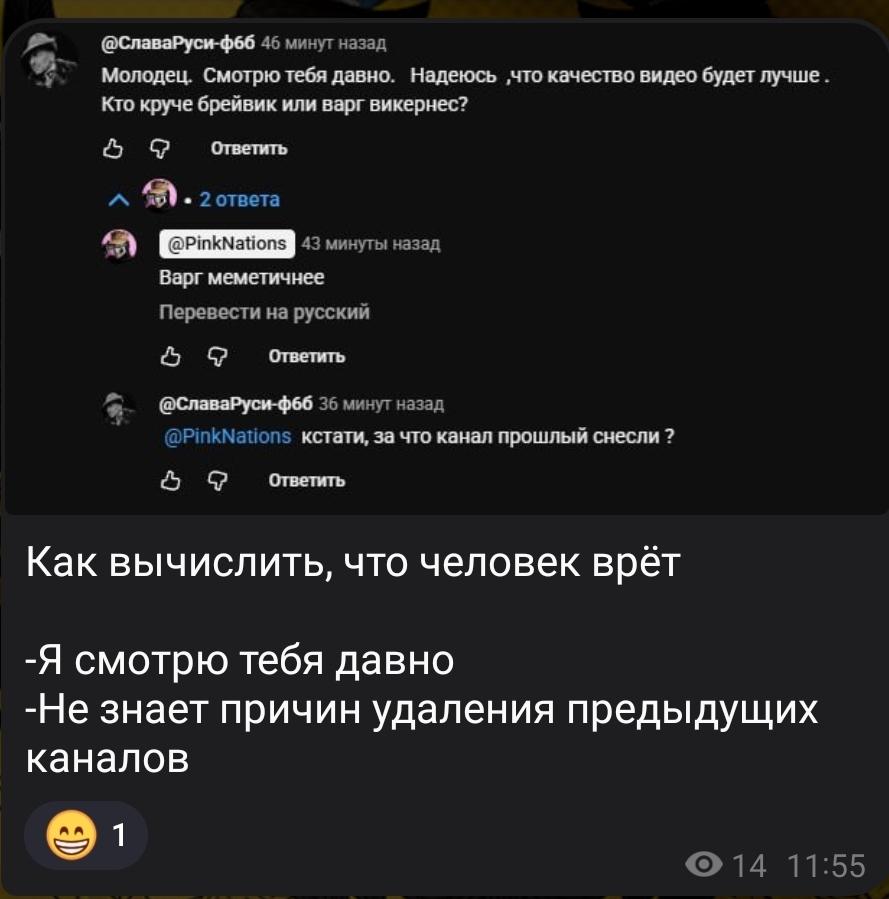Open the PinkNations avatar beside the reply
Screen dimensions: 889x899
119,246
